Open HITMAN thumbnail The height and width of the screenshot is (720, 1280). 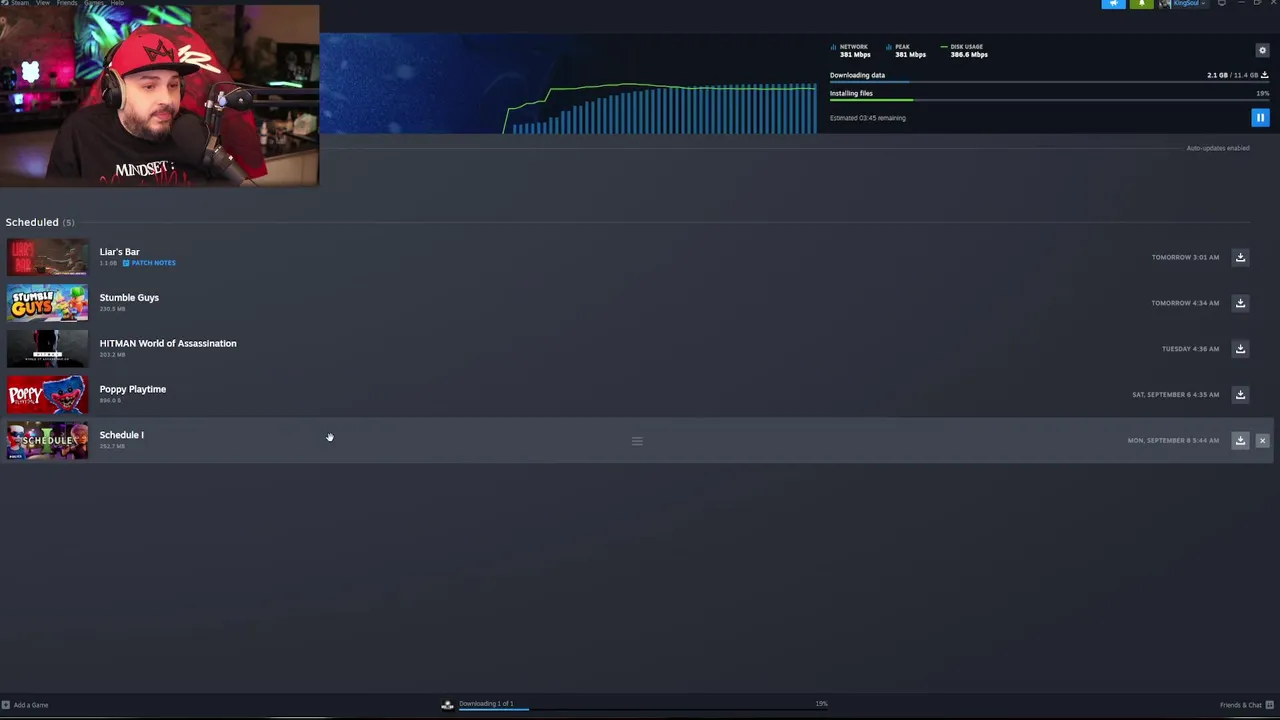click(47, 349)
